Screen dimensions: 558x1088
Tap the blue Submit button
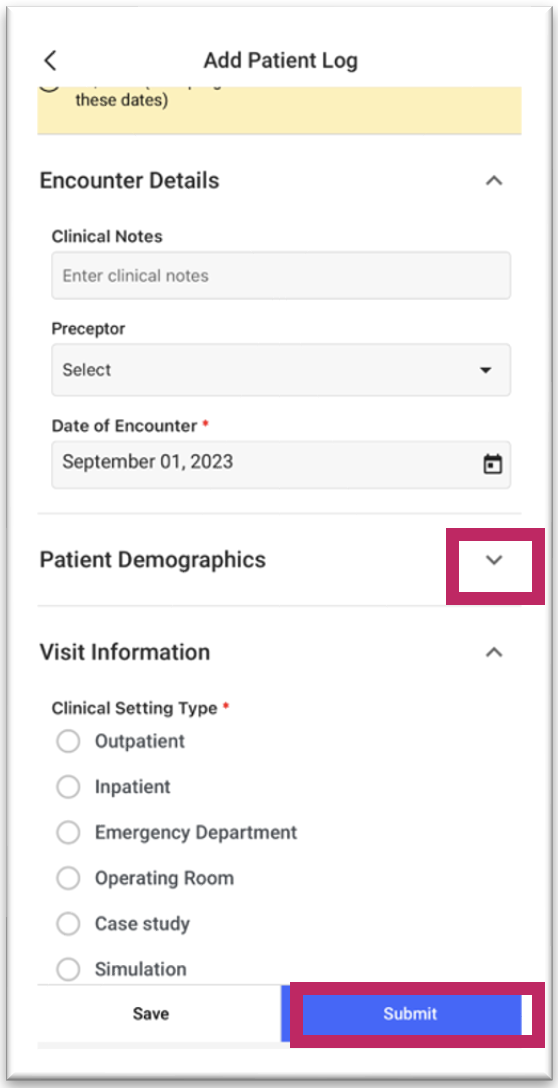[410, 1014]
